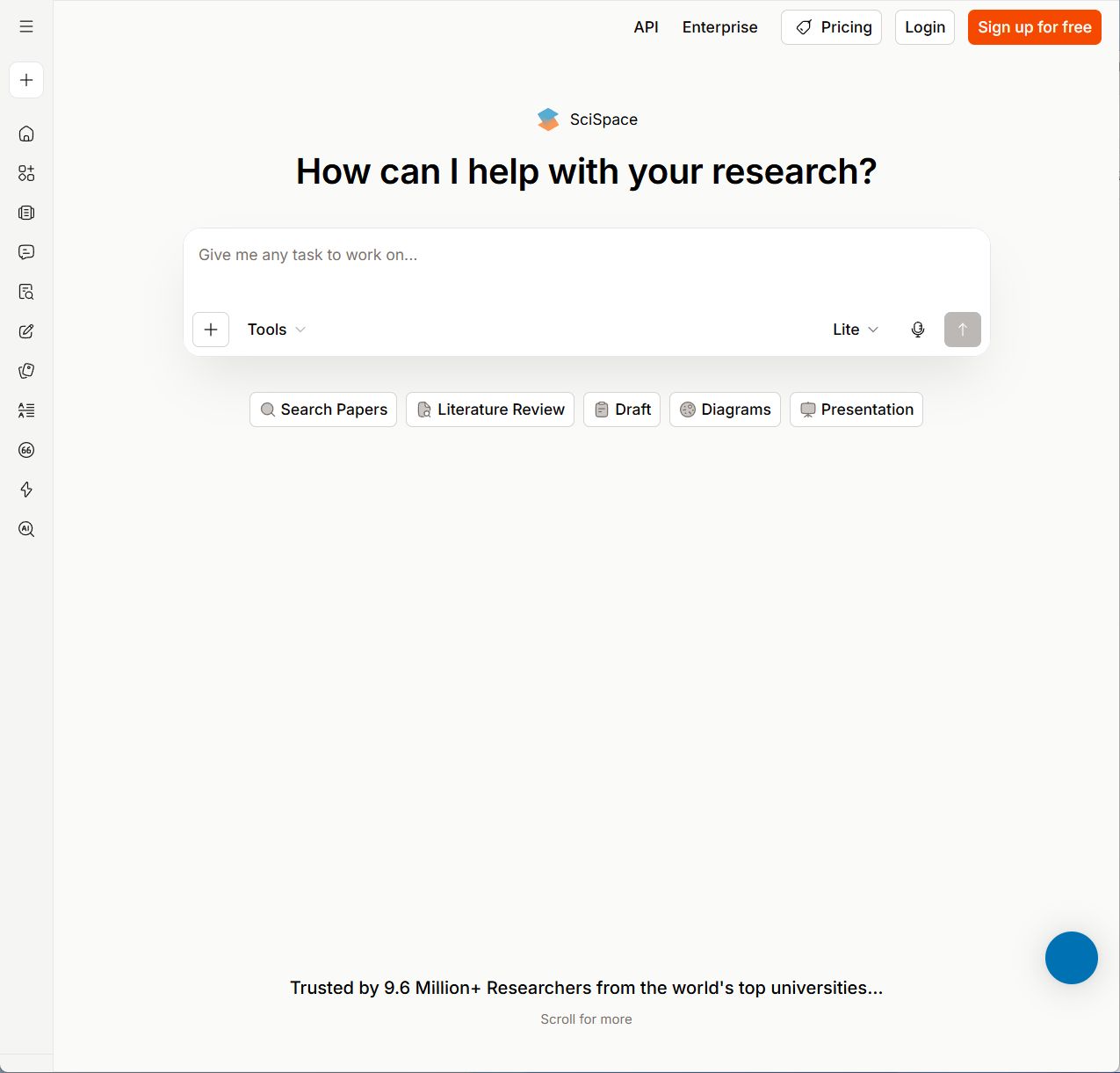Image resolution: width=1120 pixels, height=1073 pixels.
Task: Open the Enterprise menu link
Action: [719, 27]
